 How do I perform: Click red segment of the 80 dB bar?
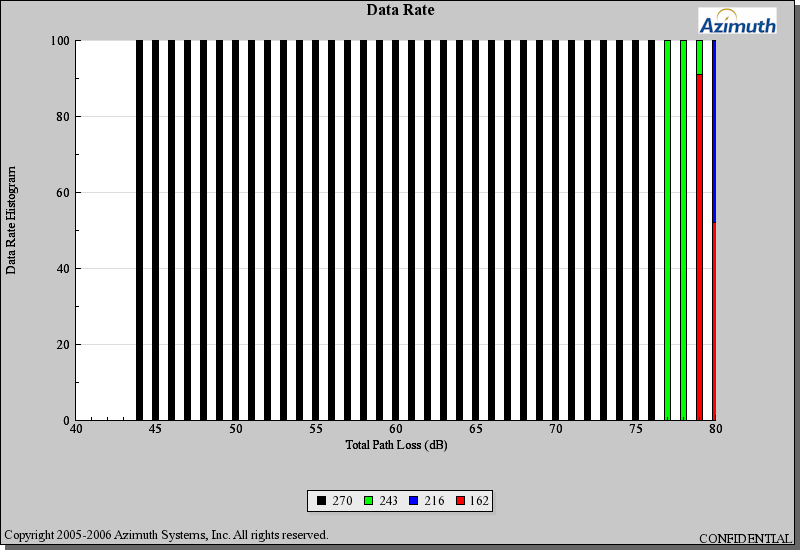pos(714,321)
